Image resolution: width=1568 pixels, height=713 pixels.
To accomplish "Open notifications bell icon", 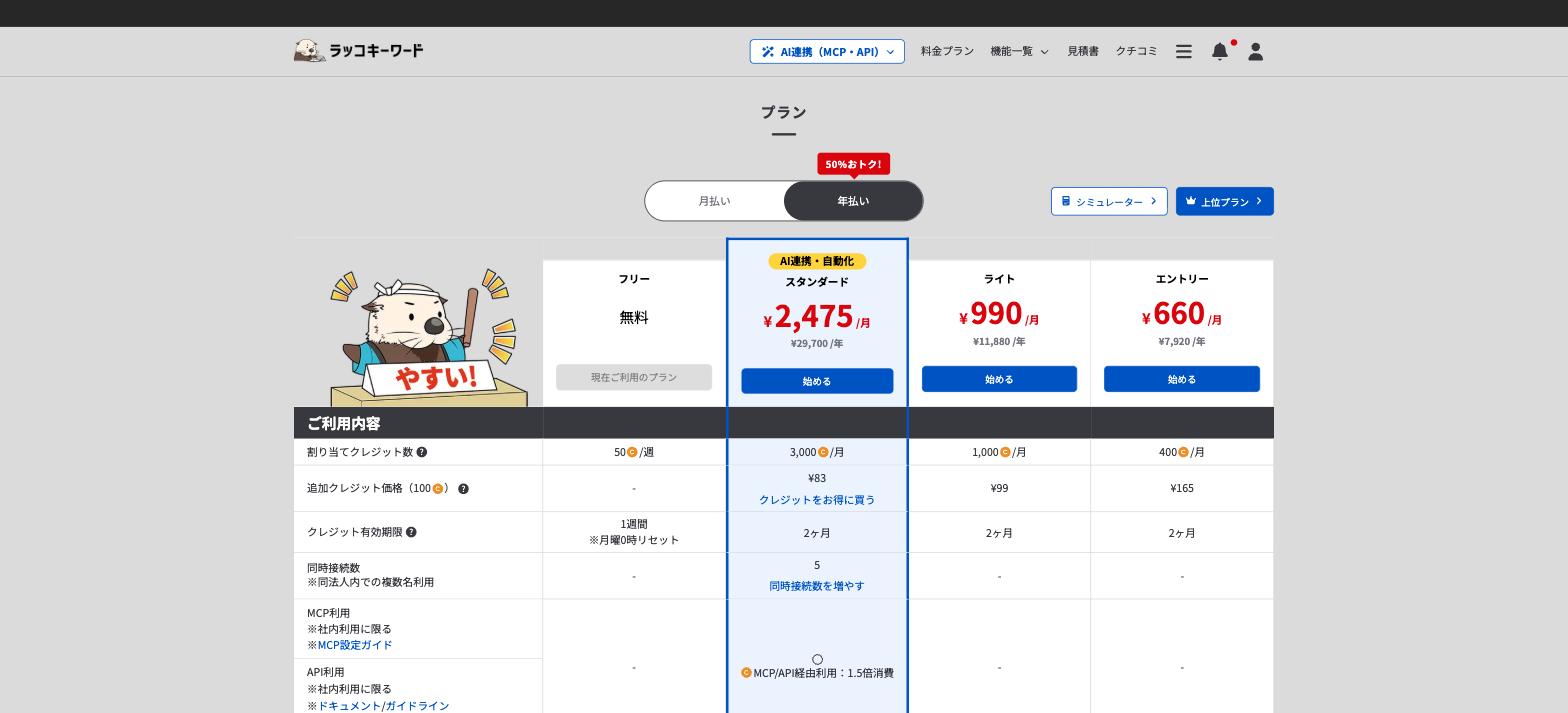I will coord(1220,51).
